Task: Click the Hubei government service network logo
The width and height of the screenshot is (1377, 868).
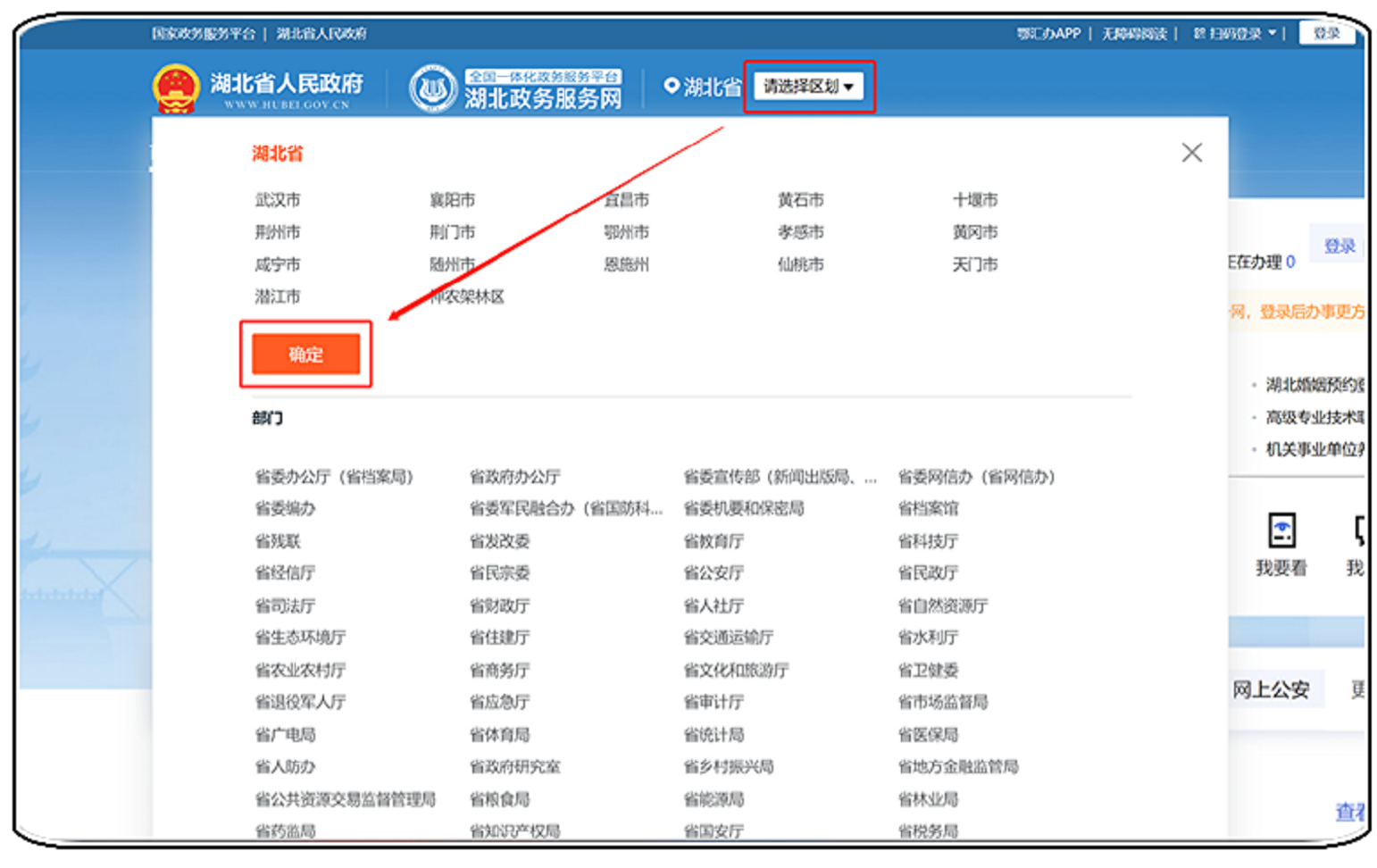Action: pos(433,88)
